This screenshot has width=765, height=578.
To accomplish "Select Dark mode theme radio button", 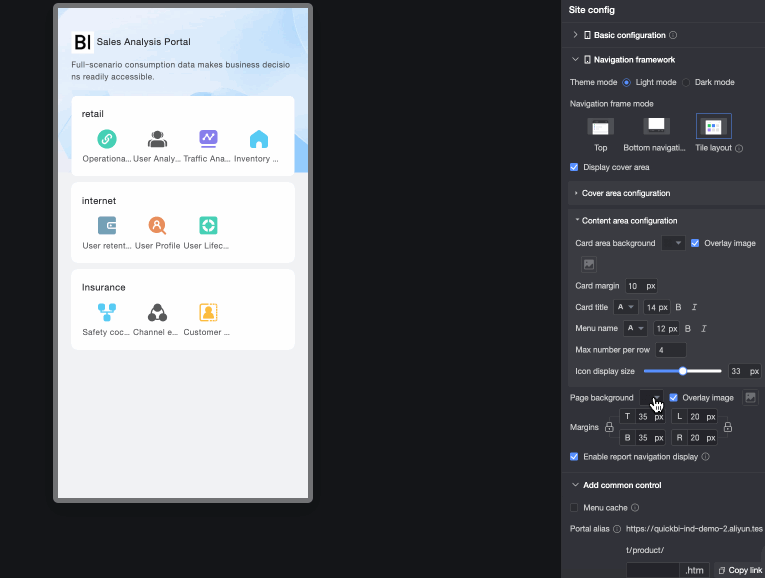I will point(686,82).
